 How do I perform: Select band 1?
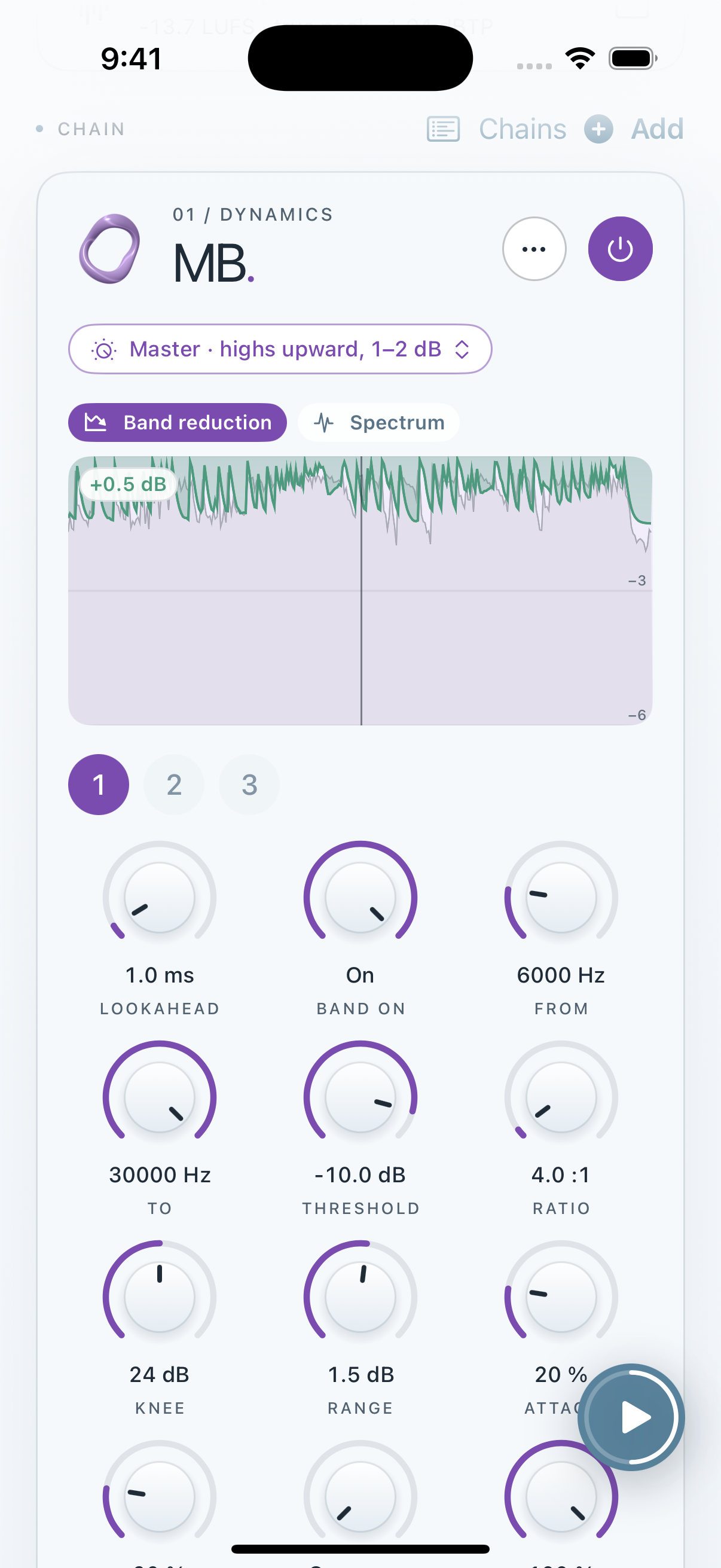(99, 785)
